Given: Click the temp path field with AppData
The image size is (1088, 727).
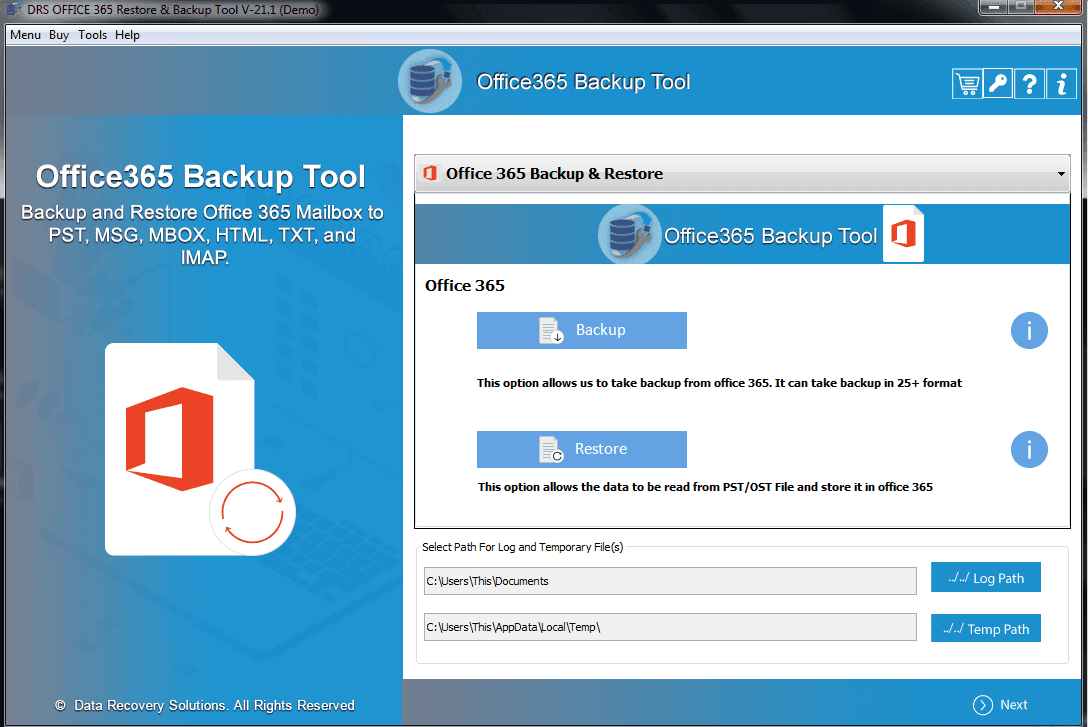Looking at the screenshot, I should [670, 627].
